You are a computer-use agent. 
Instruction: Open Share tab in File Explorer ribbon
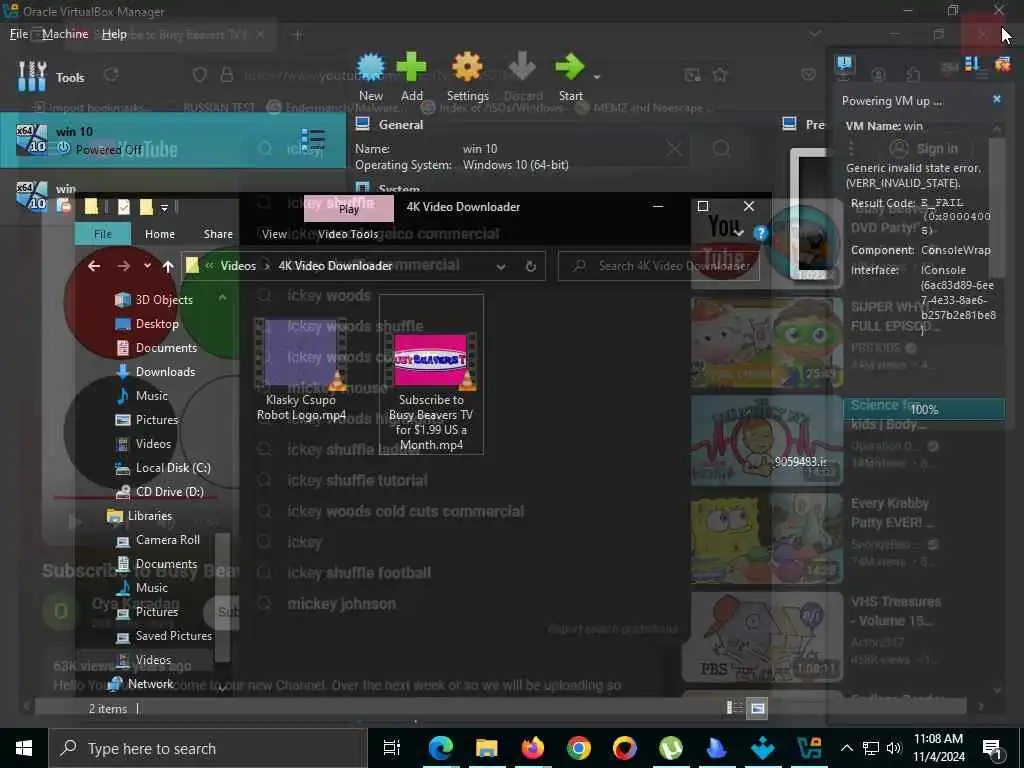(218, 234)
